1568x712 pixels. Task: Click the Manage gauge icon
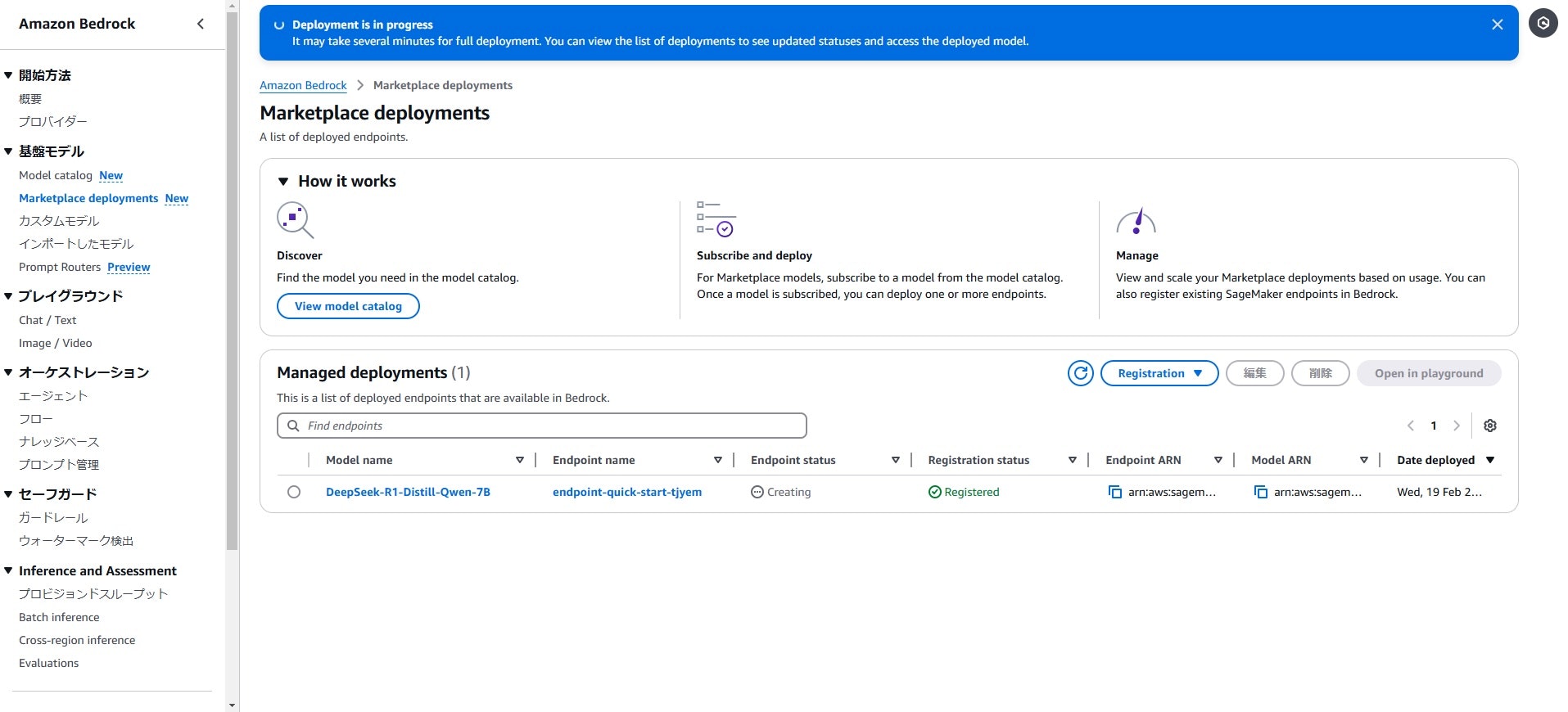[x=1136, y=221]
